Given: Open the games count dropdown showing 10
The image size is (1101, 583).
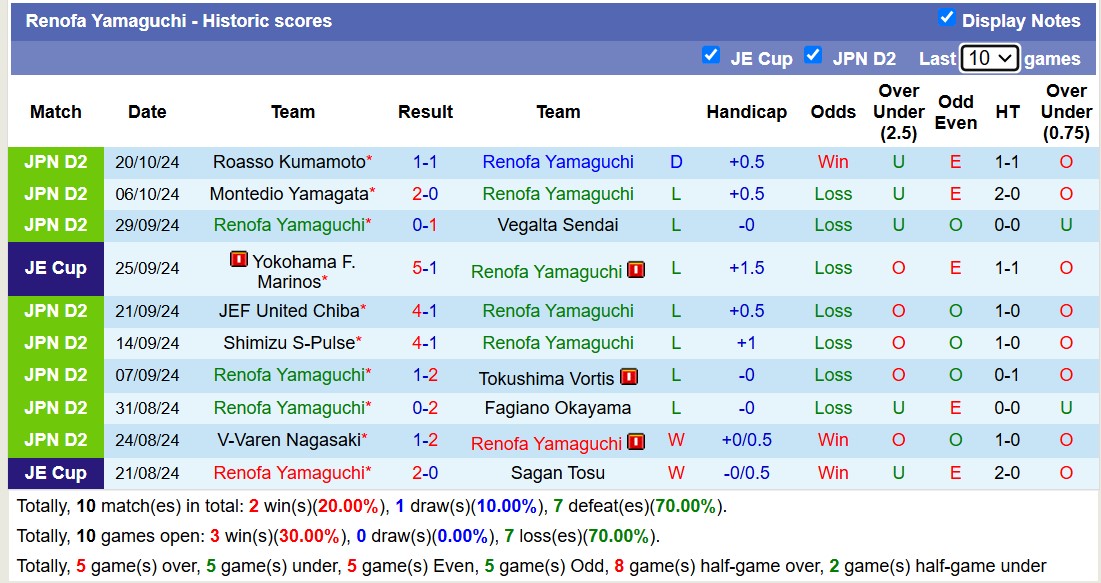Looking at the screenshot, I should coord(990,58).
